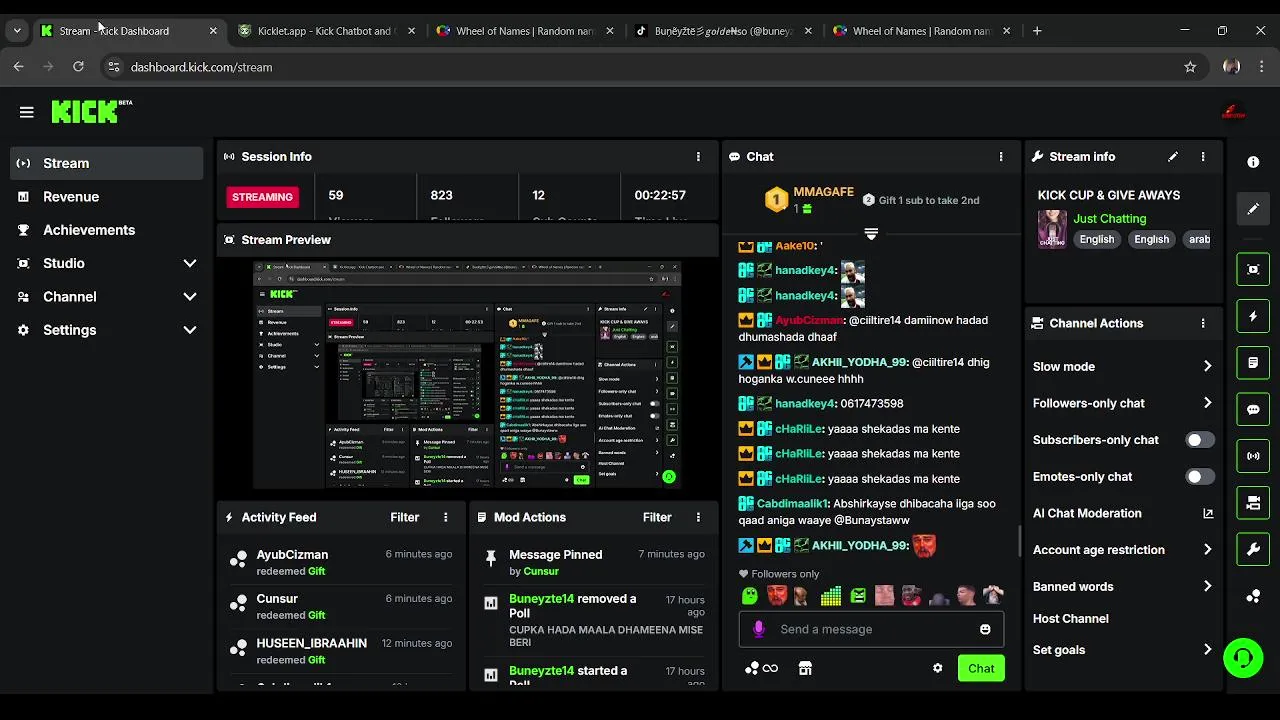Open the Activity Feed three-dot menu

pyautogui.click(x=446, y=517)
